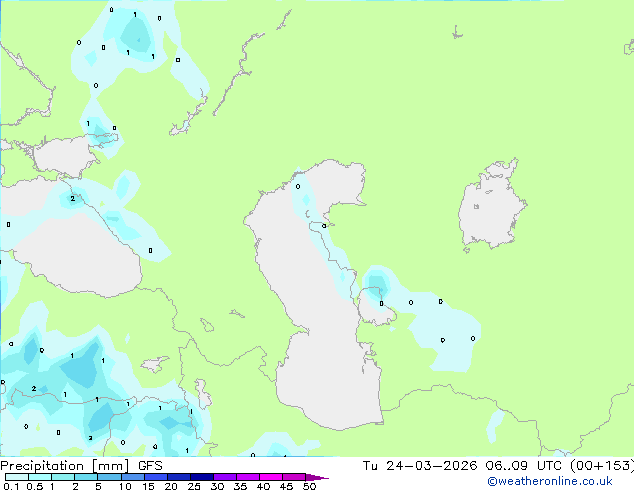
Task: Click the '15' legend scale value
Action: click(x=148, y=486)
